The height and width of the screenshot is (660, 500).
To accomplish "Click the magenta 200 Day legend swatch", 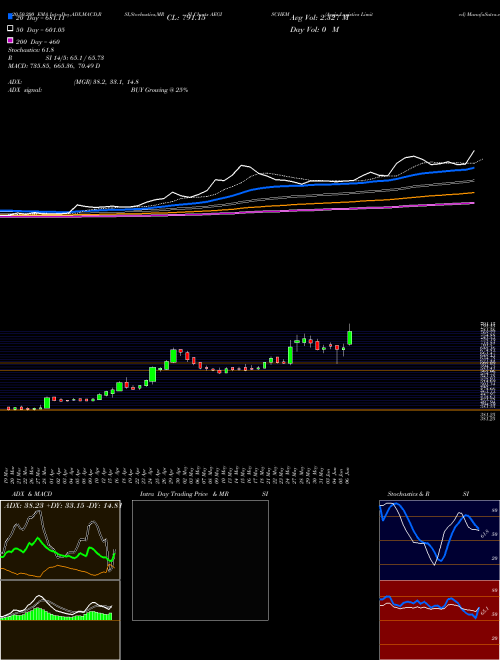I will pyautogui.click(x=11, y=40).
